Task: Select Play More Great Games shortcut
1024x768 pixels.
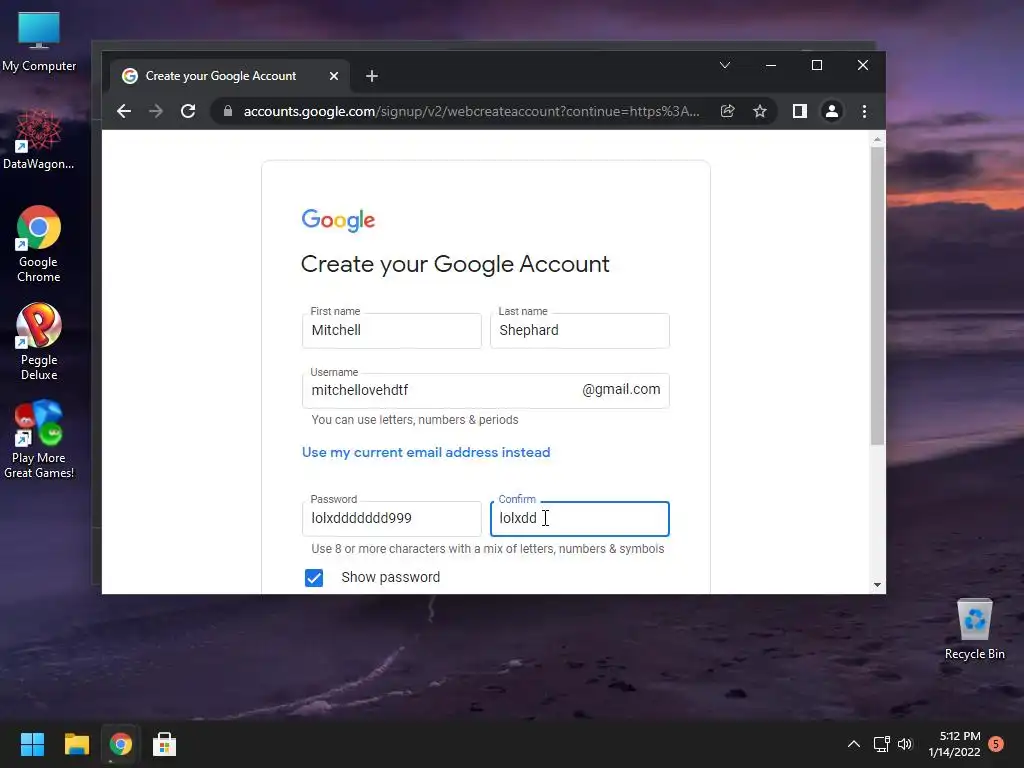Action: [x=39, y=440]
